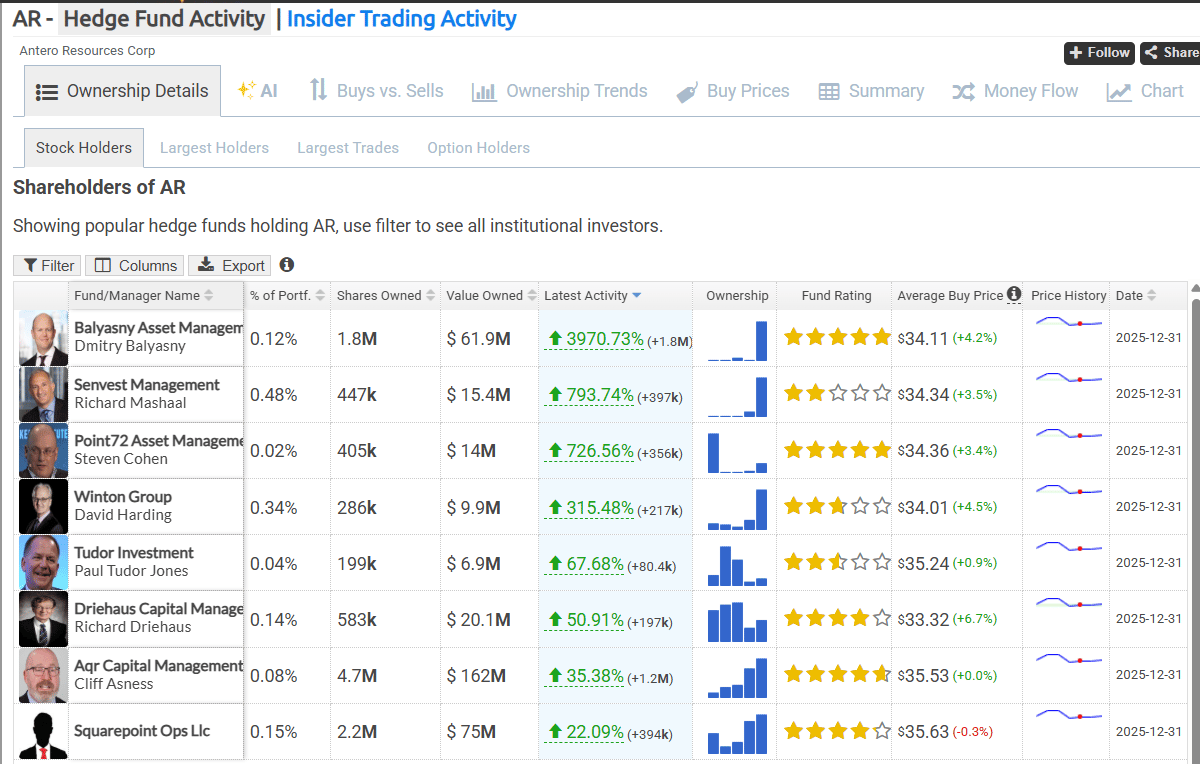Sort by % of Portf. column
The height and width of the screenshot is (764, 1200).
[x=288, y=295]
